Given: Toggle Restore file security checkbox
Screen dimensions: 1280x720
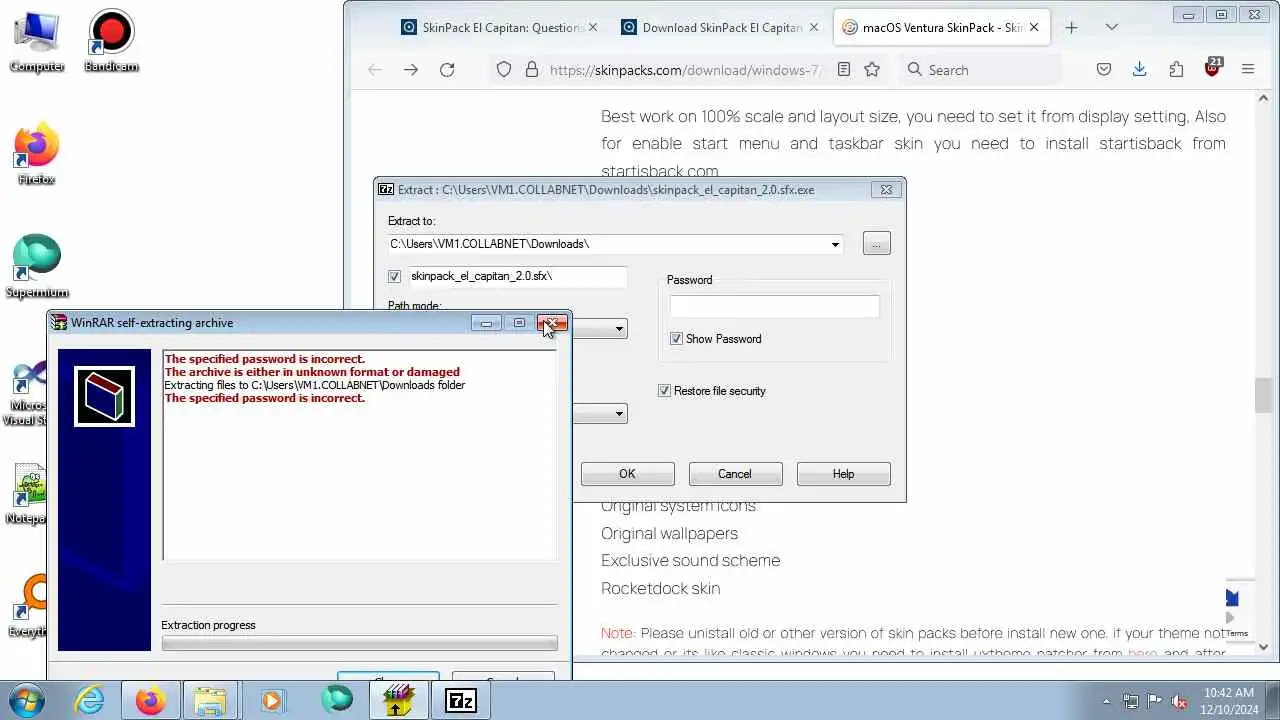Looking at the screenshot, I should (664, 391).
